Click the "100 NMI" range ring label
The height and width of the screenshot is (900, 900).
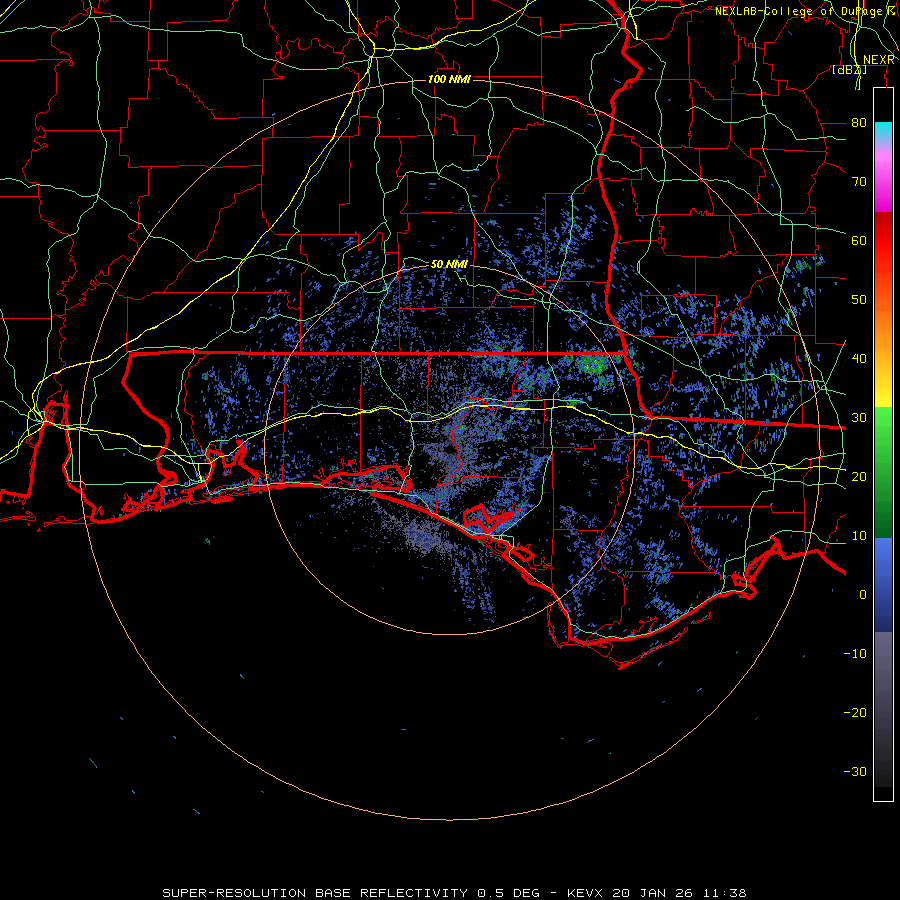tap(449, 79)
